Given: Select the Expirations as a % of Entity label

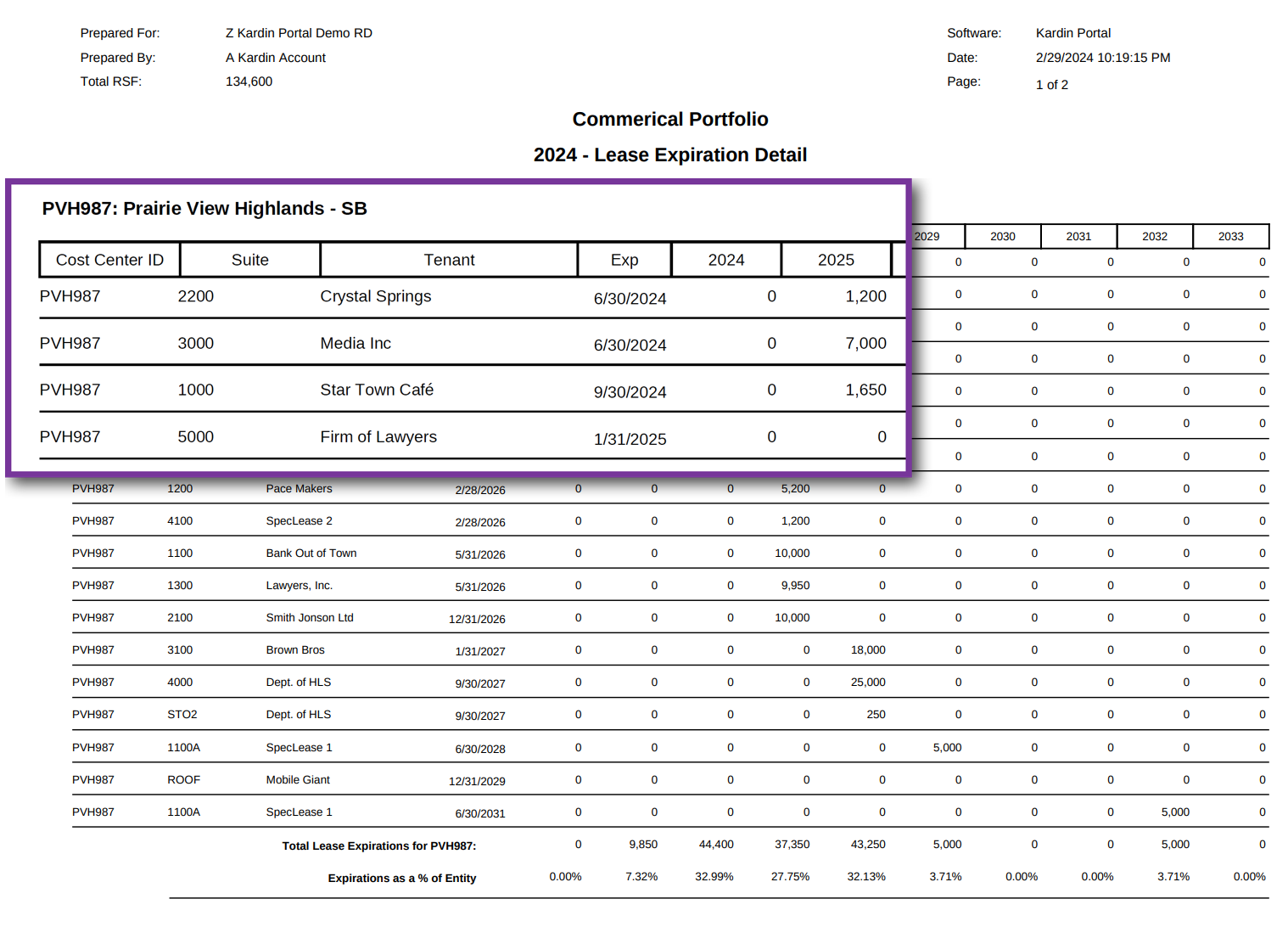Looking at the screenshot, I should (402, 878).
